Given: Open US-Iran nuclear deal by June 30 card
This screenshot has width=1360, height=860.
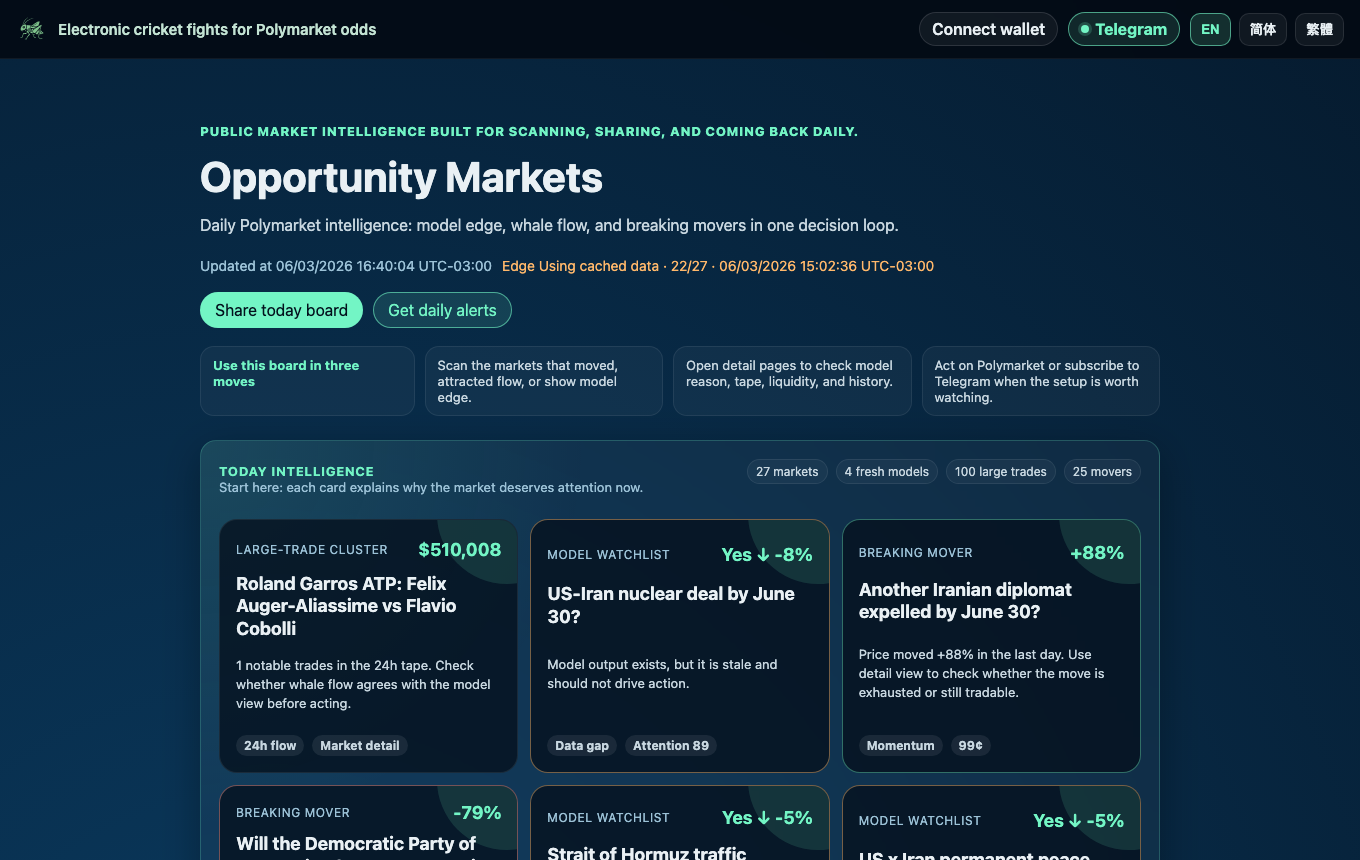Looking at the screenshot, I should [x=680, y=646].
